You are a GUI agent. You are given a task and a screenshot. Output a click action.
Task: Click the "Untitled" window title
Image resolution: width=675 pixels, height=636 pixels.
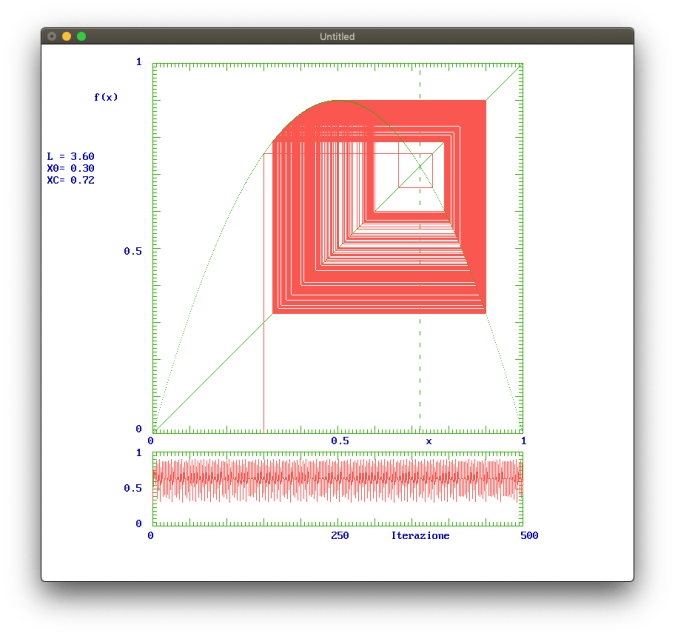coord(337,36)
